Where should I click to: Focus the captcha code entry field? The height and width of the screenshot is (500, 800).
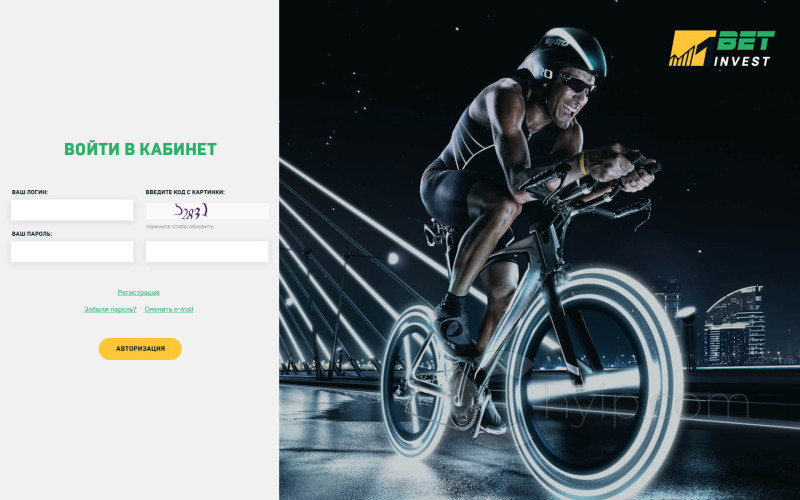(207, 252)
